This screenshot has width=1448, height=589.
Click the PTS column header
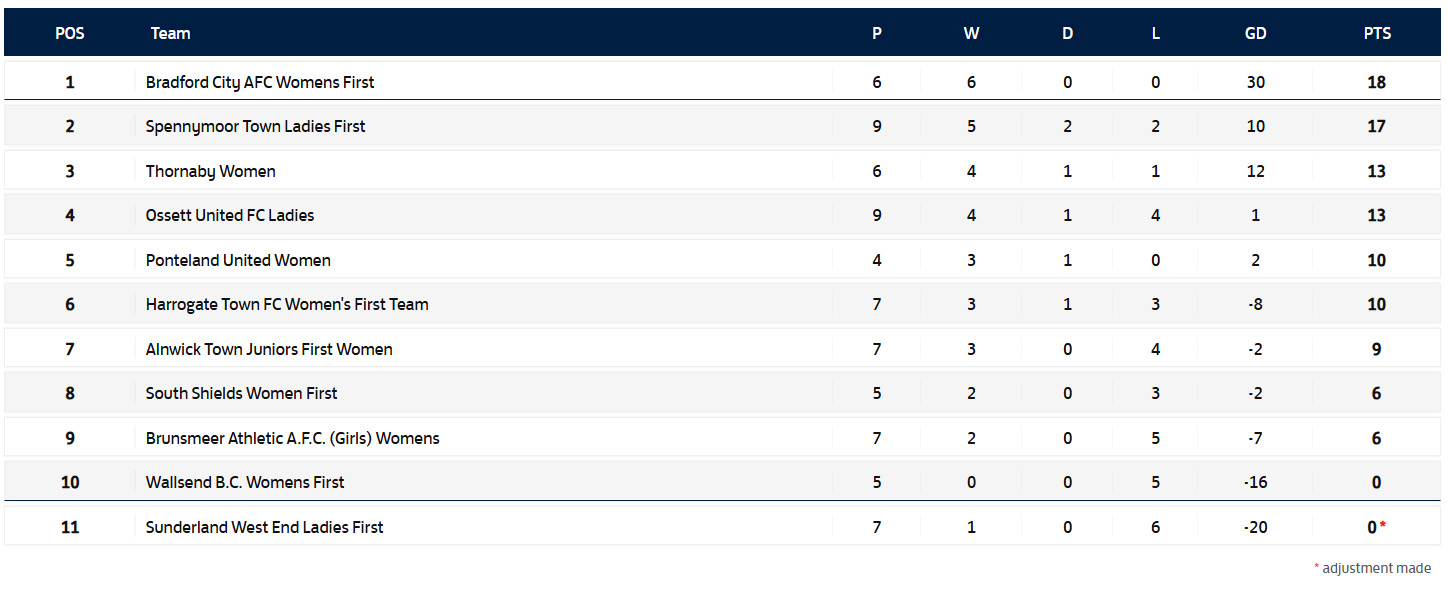pos(1377,33)
